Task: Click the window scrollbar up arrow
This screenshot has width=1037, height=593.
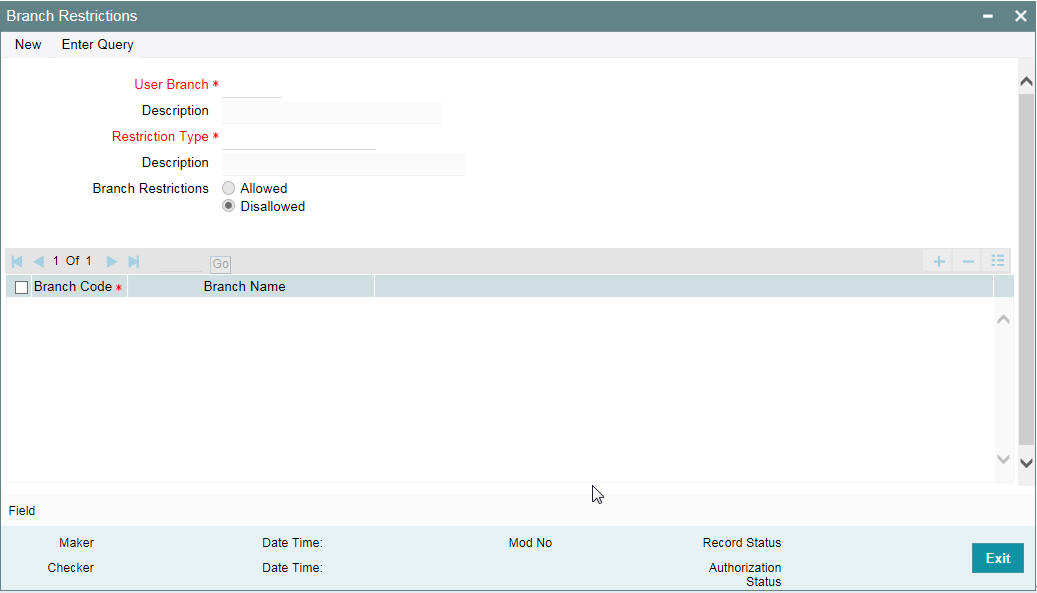Action: tap(1026, 82)
